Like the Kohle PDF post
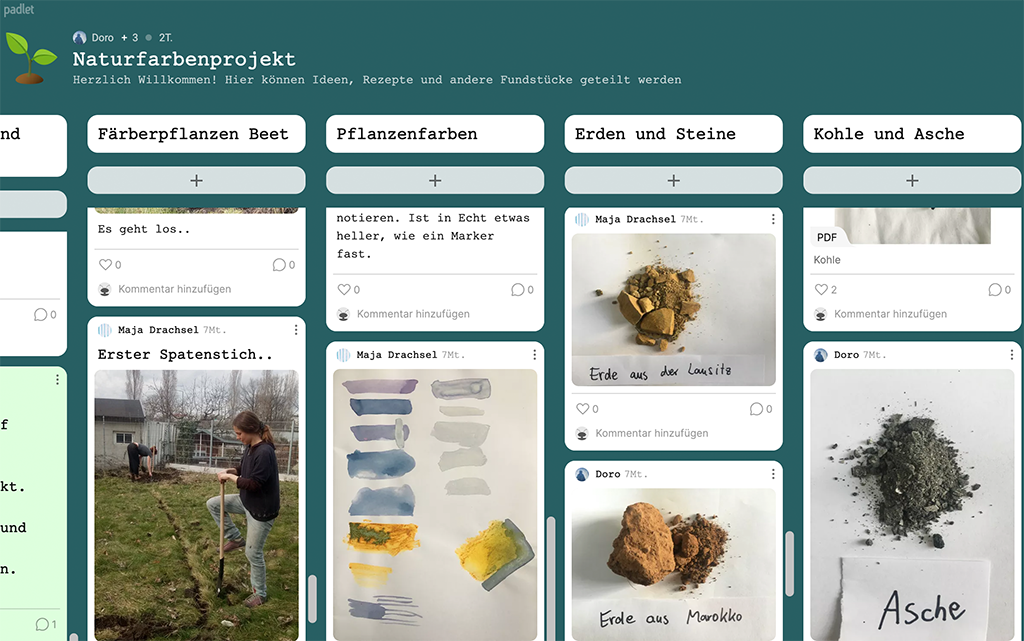Image resolution: width=1024 pixels, height=641 pixels. (820, 290)
